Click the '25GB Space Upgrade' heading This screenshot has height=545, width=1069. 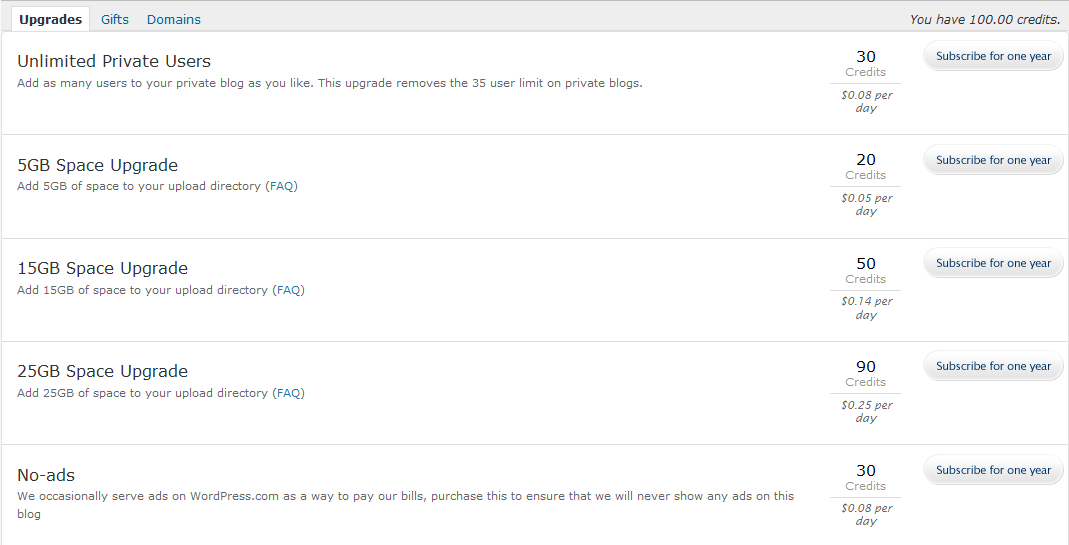(102, 371)
